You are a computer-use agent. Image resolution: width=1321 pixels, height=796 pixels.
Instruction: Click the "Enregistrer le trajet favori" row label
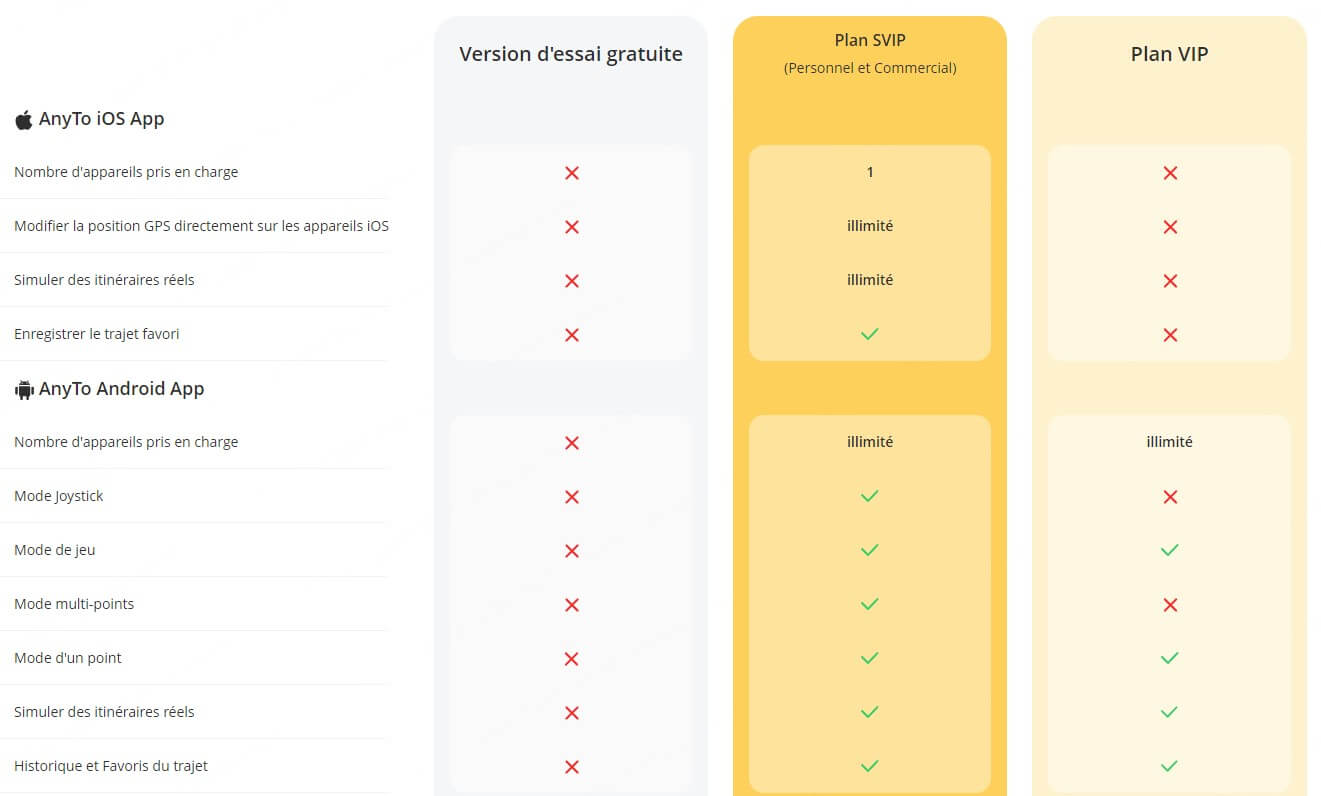click(x=97, y=334)
